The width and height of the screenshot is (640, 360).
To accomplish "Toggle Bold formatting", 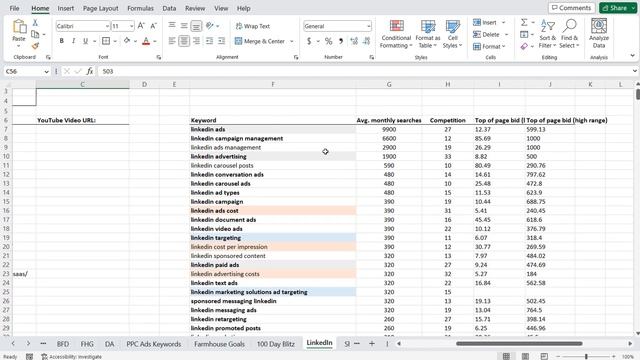I will point(61,41).
